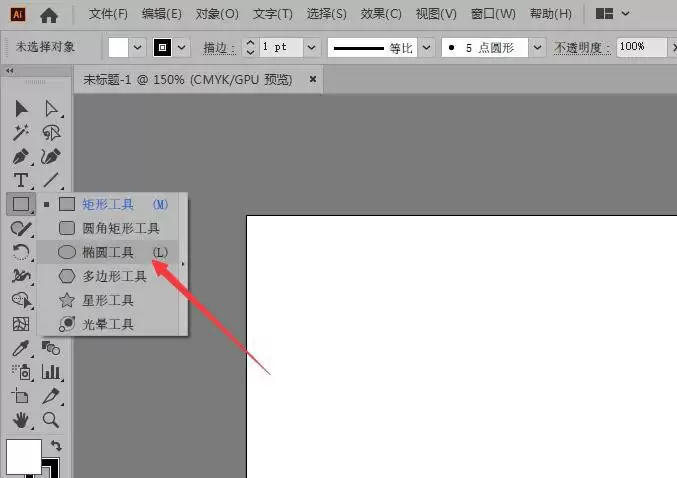Select the Hand tool
The image size is (677, 478).
tap(21, 419)
